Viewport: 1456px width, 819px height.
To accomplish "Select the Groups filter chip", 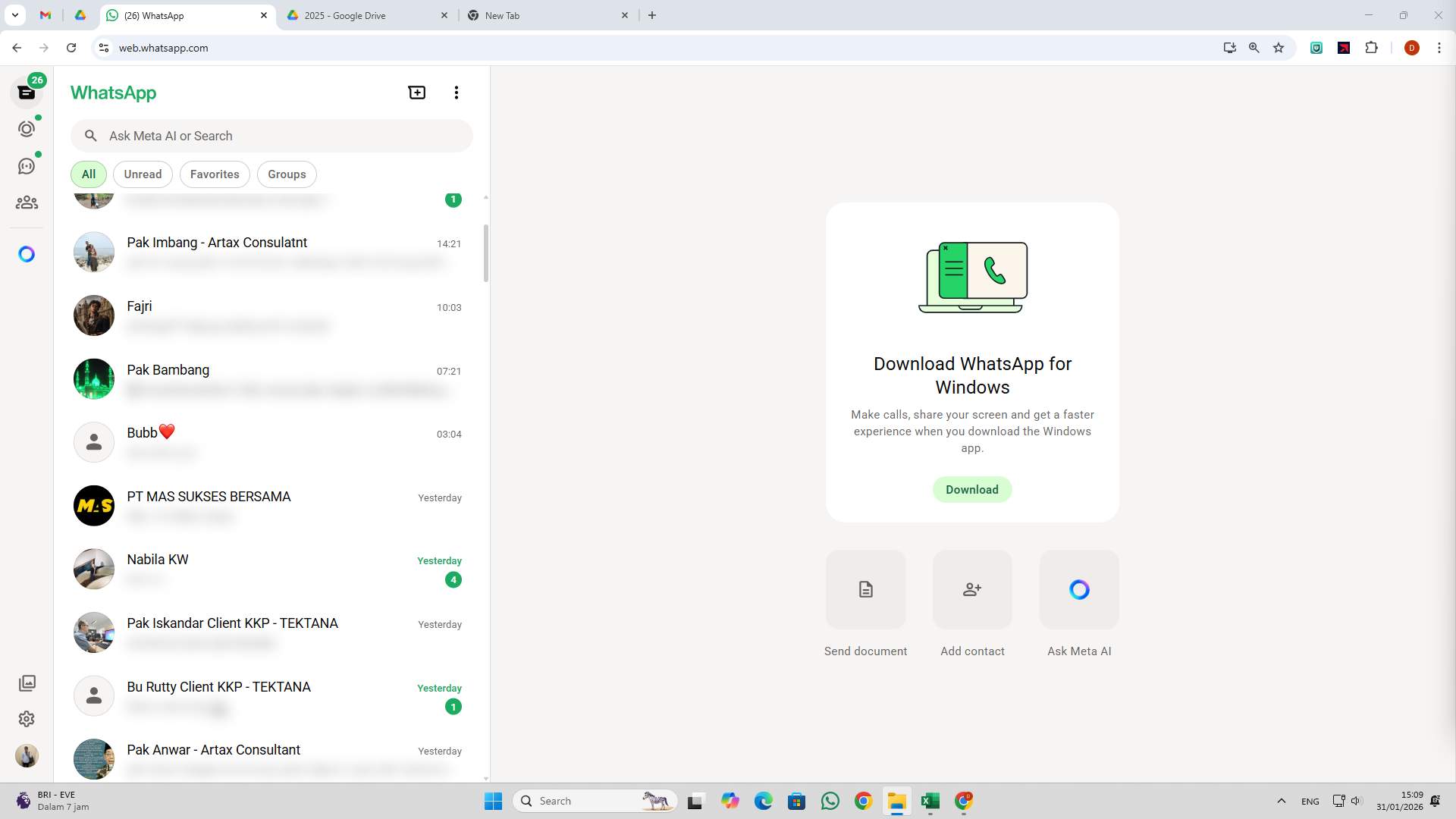I will click(x=287, y=174).
